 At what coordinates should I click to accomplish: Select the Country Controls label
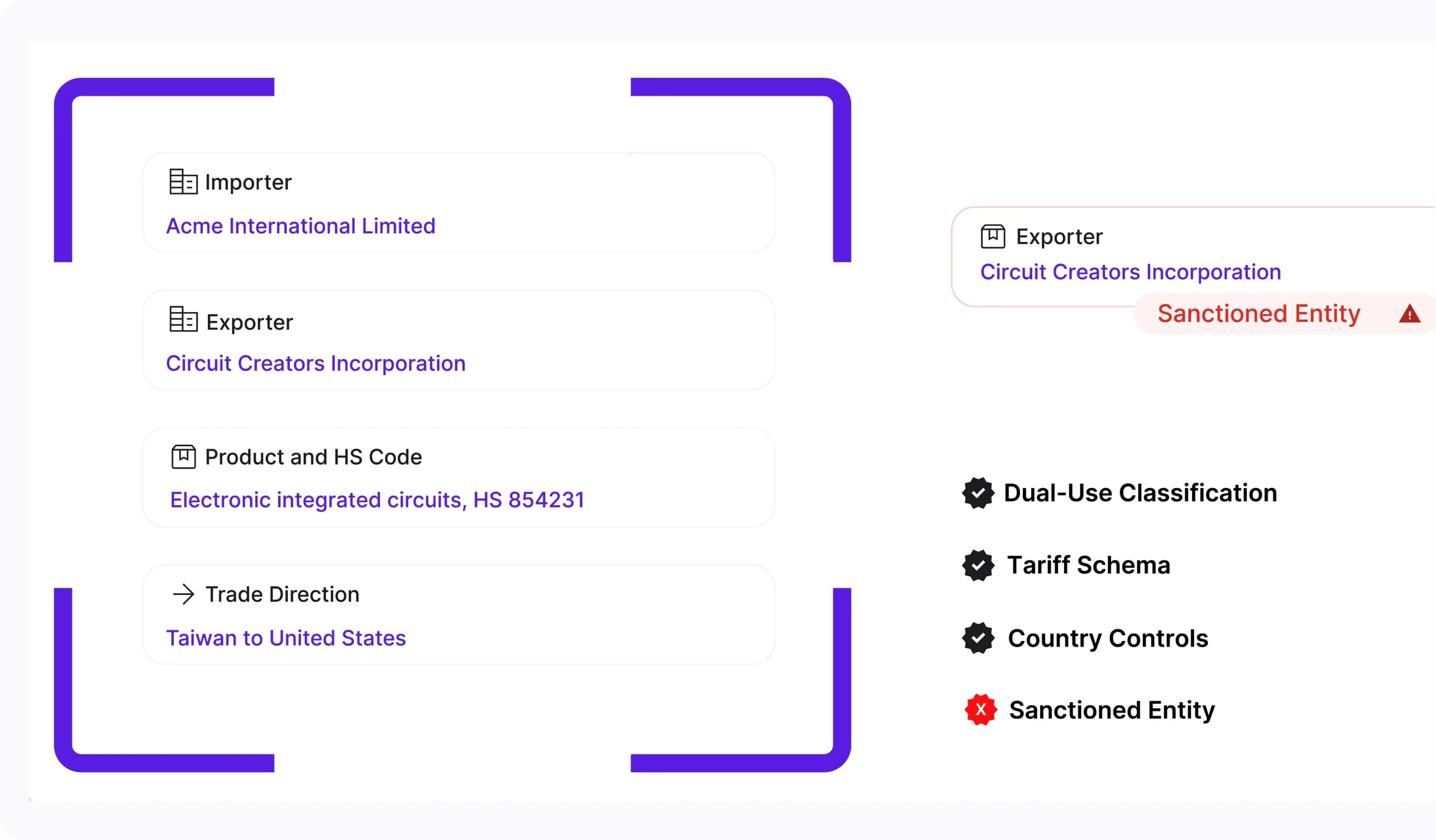coord(1107,639)
